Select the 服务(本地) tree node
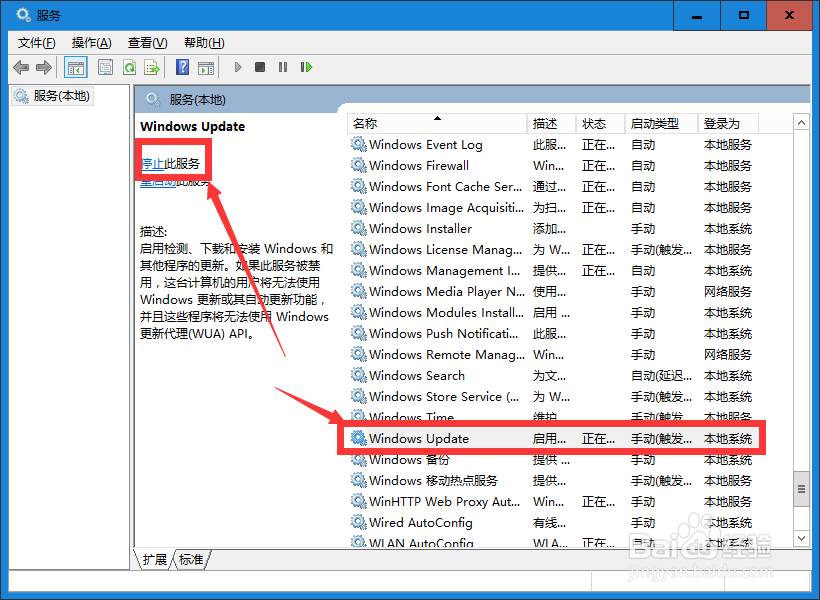The width and height of the screenshot is (820, 600). pyautogui.click(x=51, y=95)
